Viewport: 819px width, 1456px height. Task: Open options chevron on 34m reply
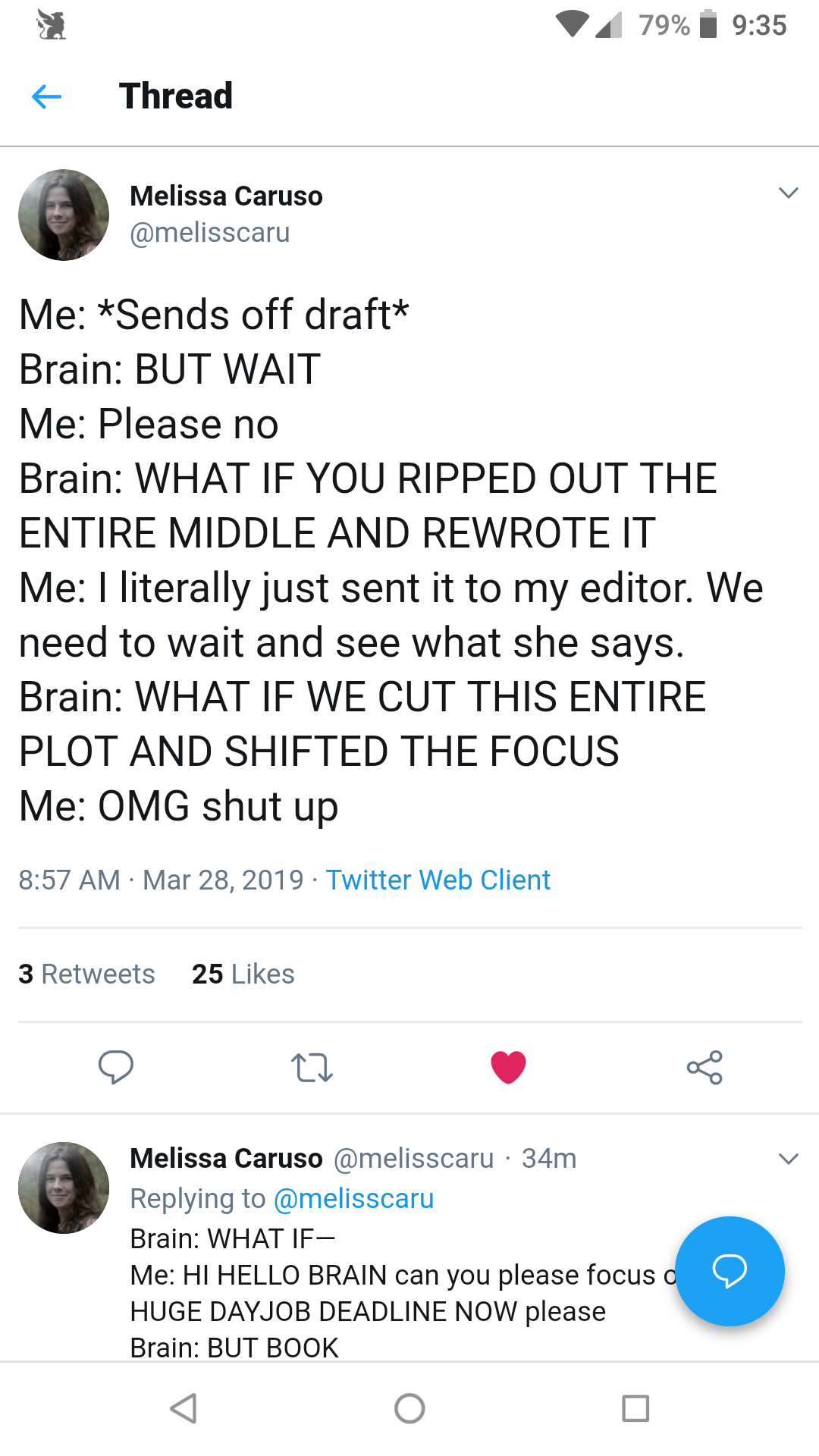789,1159
